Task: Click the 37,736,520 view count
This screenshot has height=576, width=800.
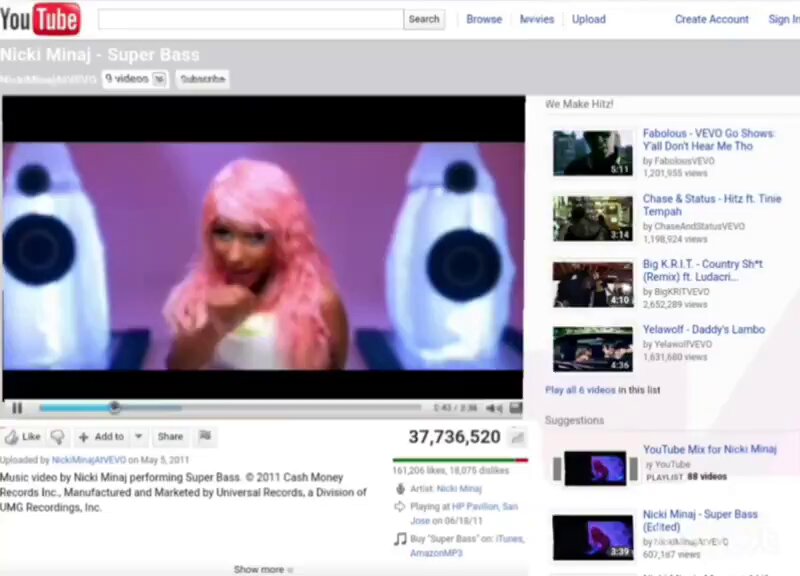Action: (454, 437)
